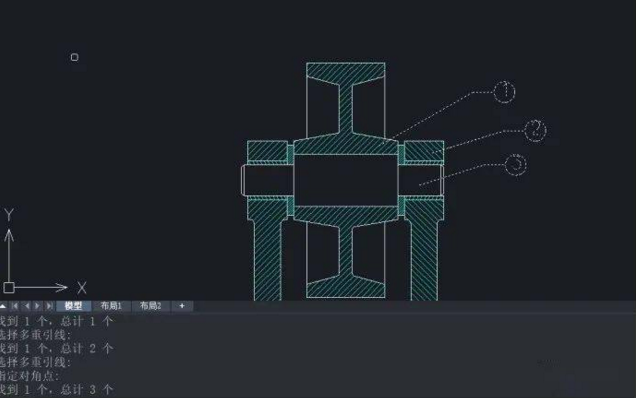
Task: Jump to first layout tab arrow
Action: [x=15, y=306]
